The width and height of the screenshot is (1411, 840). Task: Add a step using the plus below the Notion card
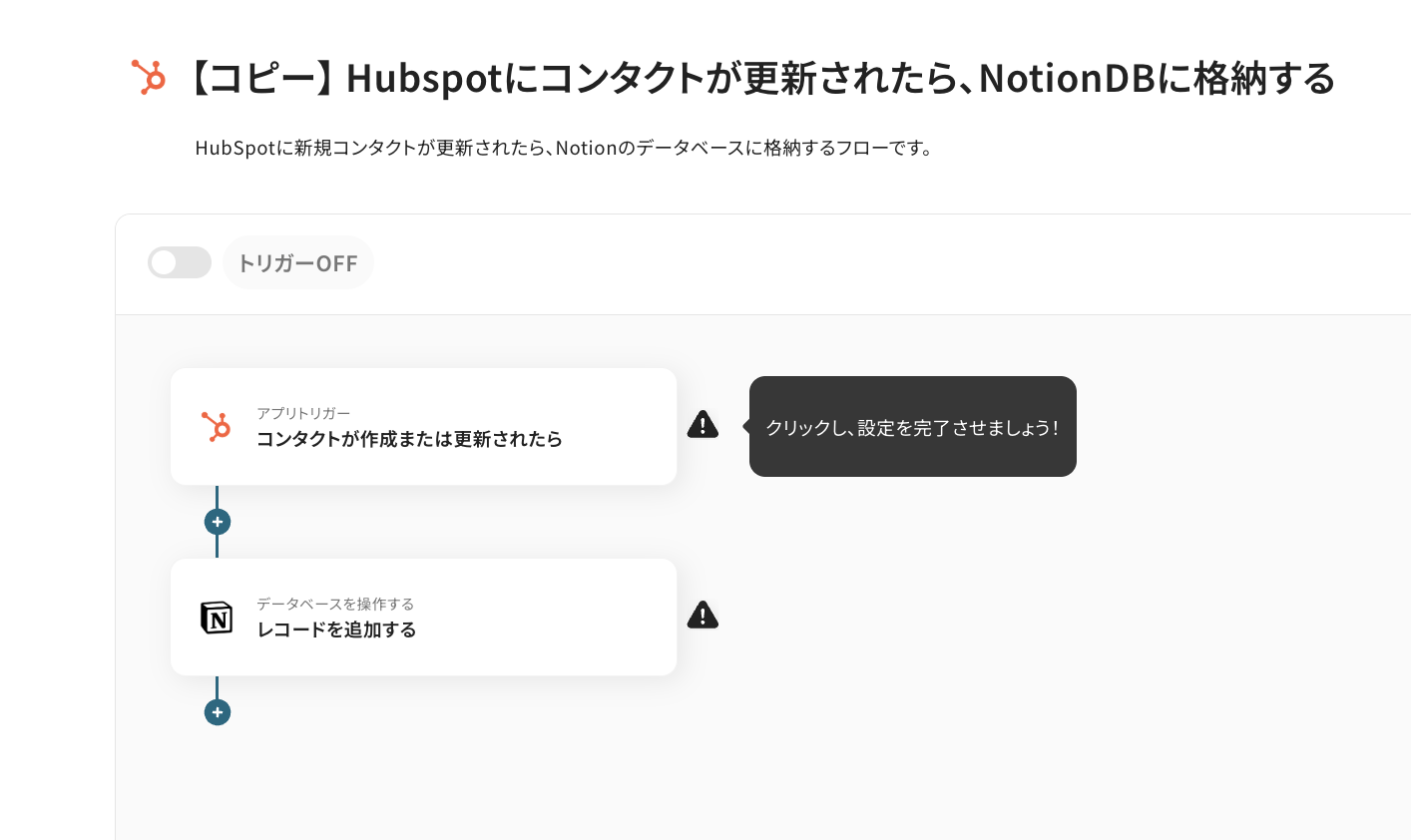(x=218, y=712)
